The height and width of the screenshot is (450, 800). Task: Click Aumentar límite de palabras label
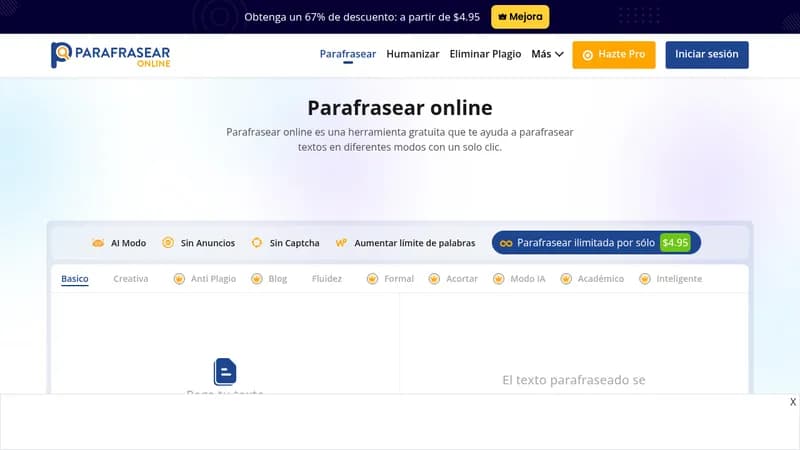(415, 243)
